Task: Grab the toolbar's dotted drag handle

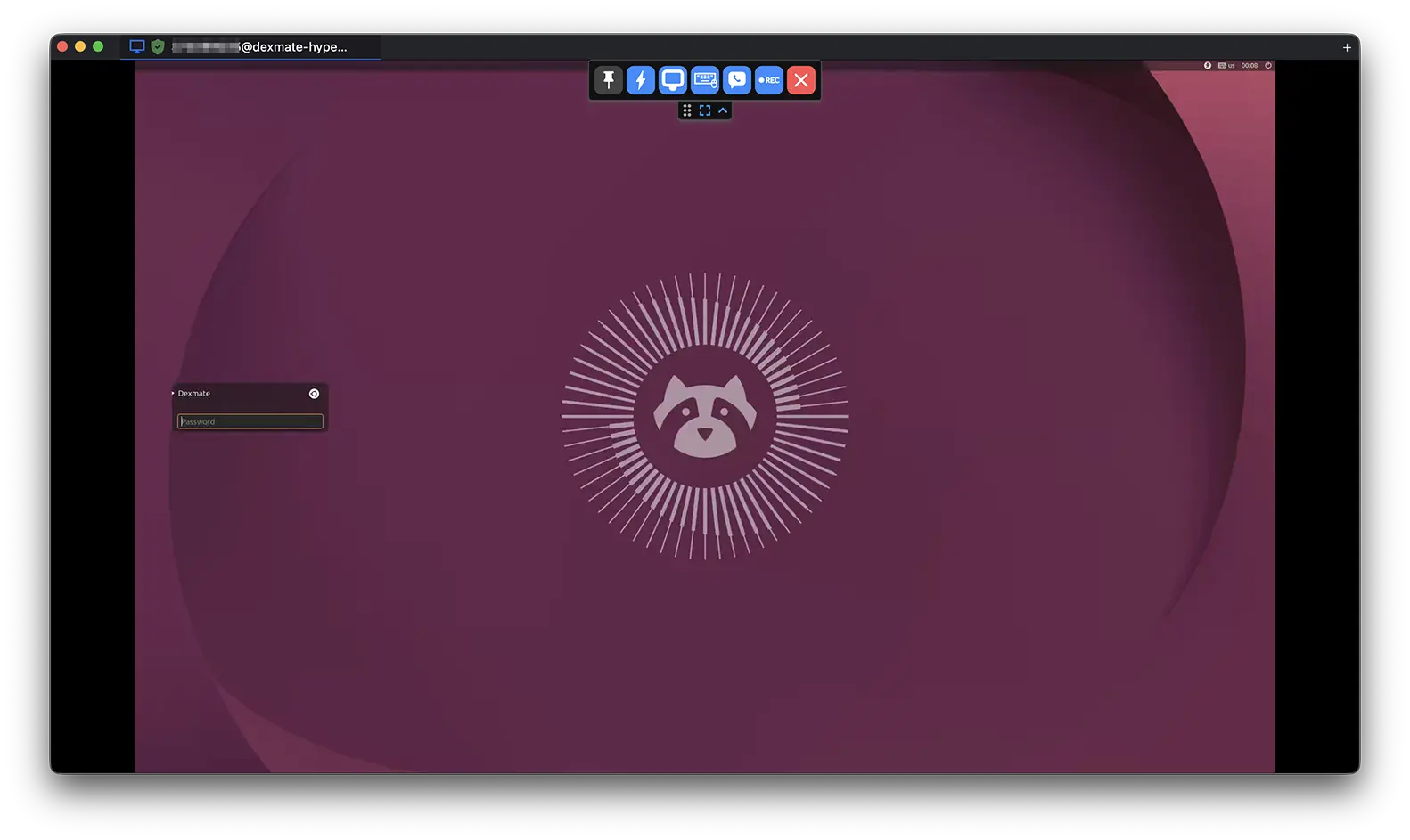Action: click(687, 110)
